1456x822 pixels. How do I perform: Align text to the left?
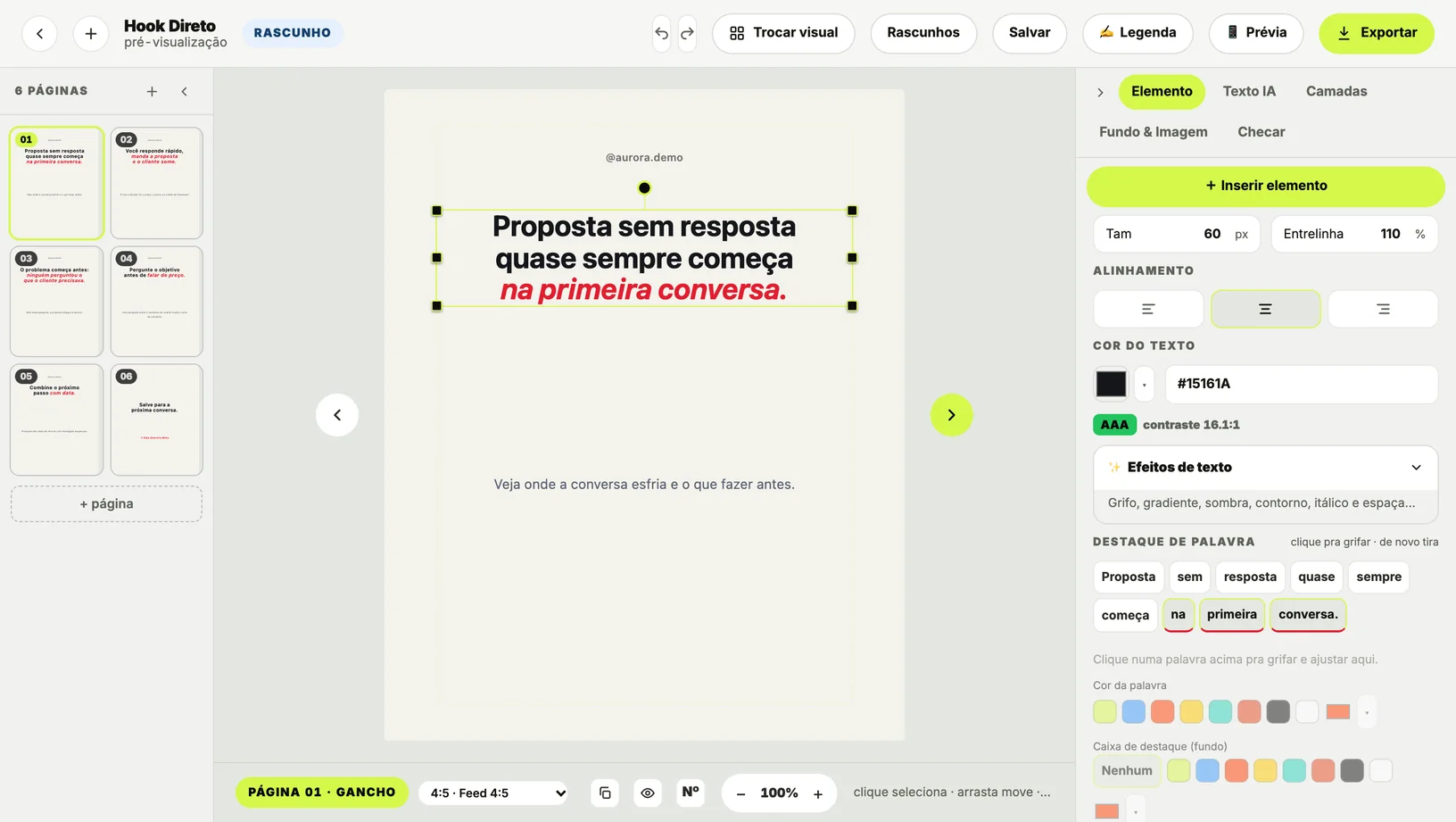[1148, 309]
